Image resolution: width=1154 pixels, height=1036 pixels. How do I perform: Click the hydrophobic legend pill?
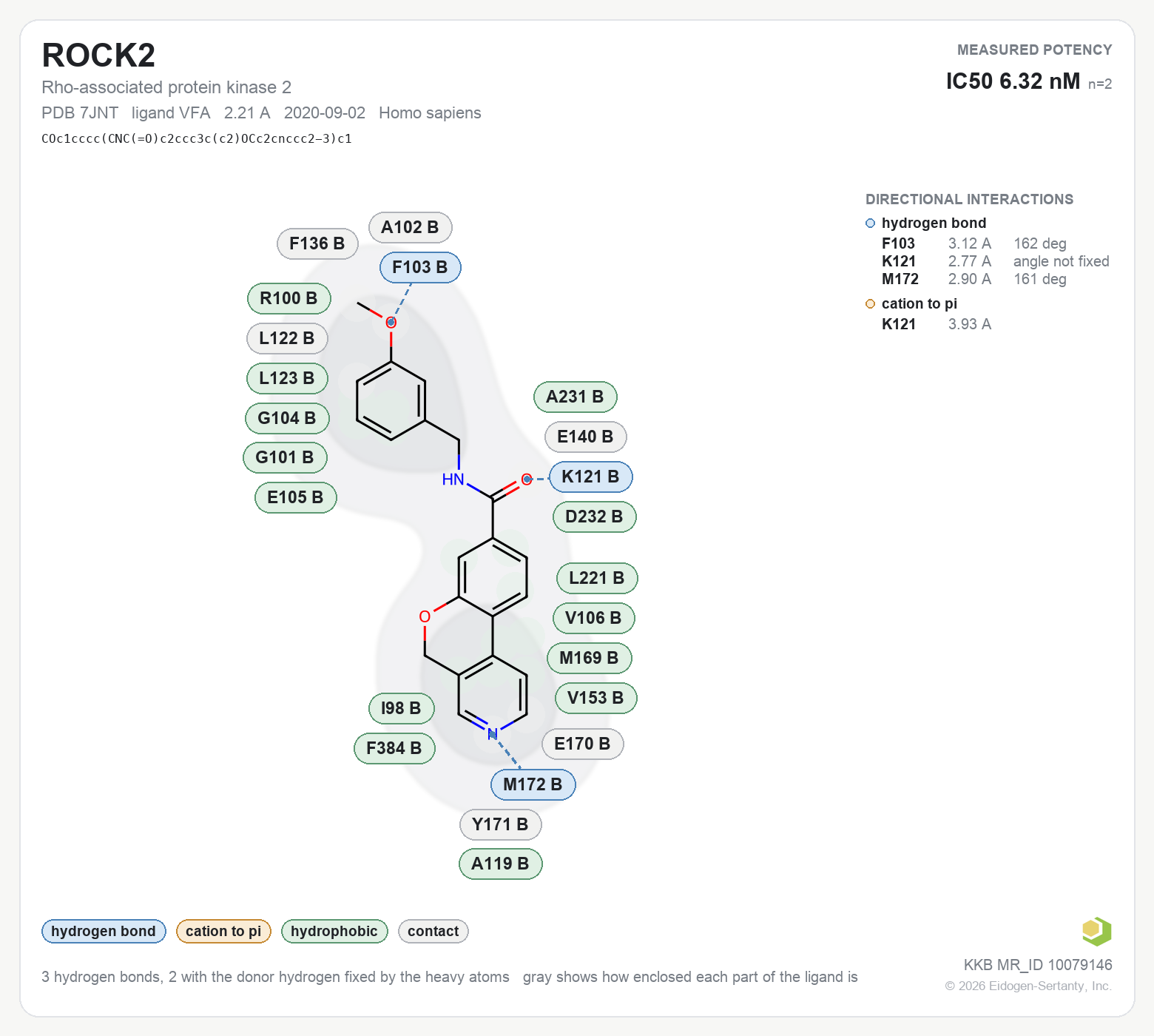point(334,931)
